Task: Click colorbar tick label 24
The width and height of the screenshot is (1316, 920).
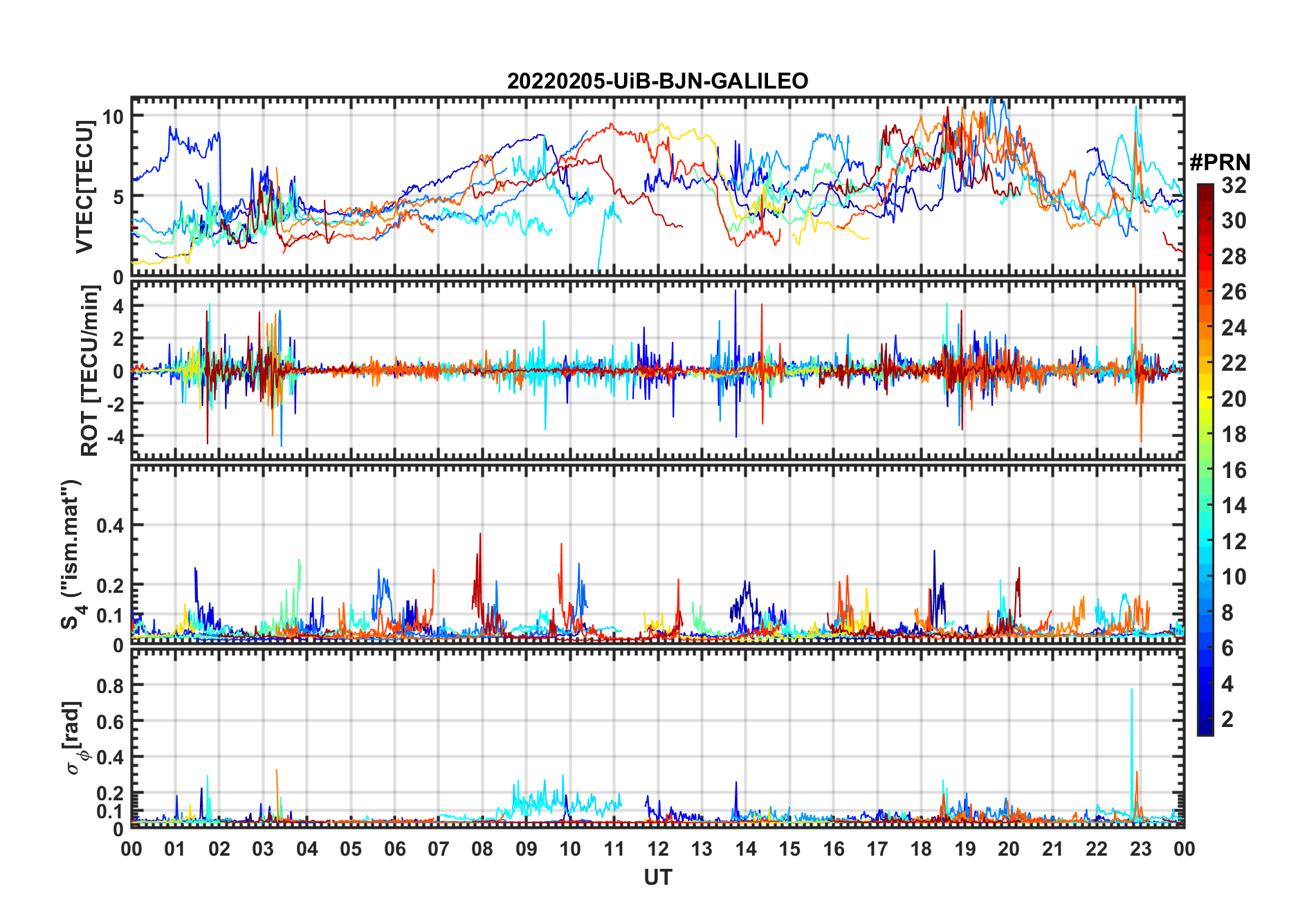Action: (x=1234, y=328)
